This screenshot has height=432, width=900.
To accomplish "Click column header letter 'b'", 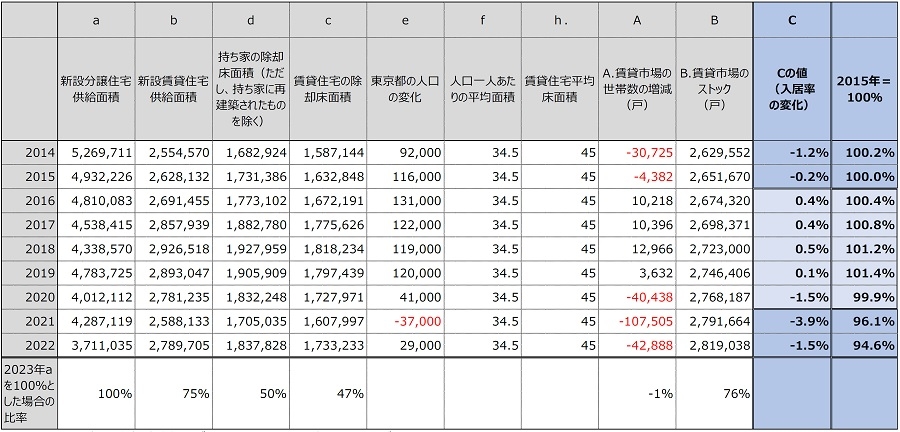I will point(173,20).
